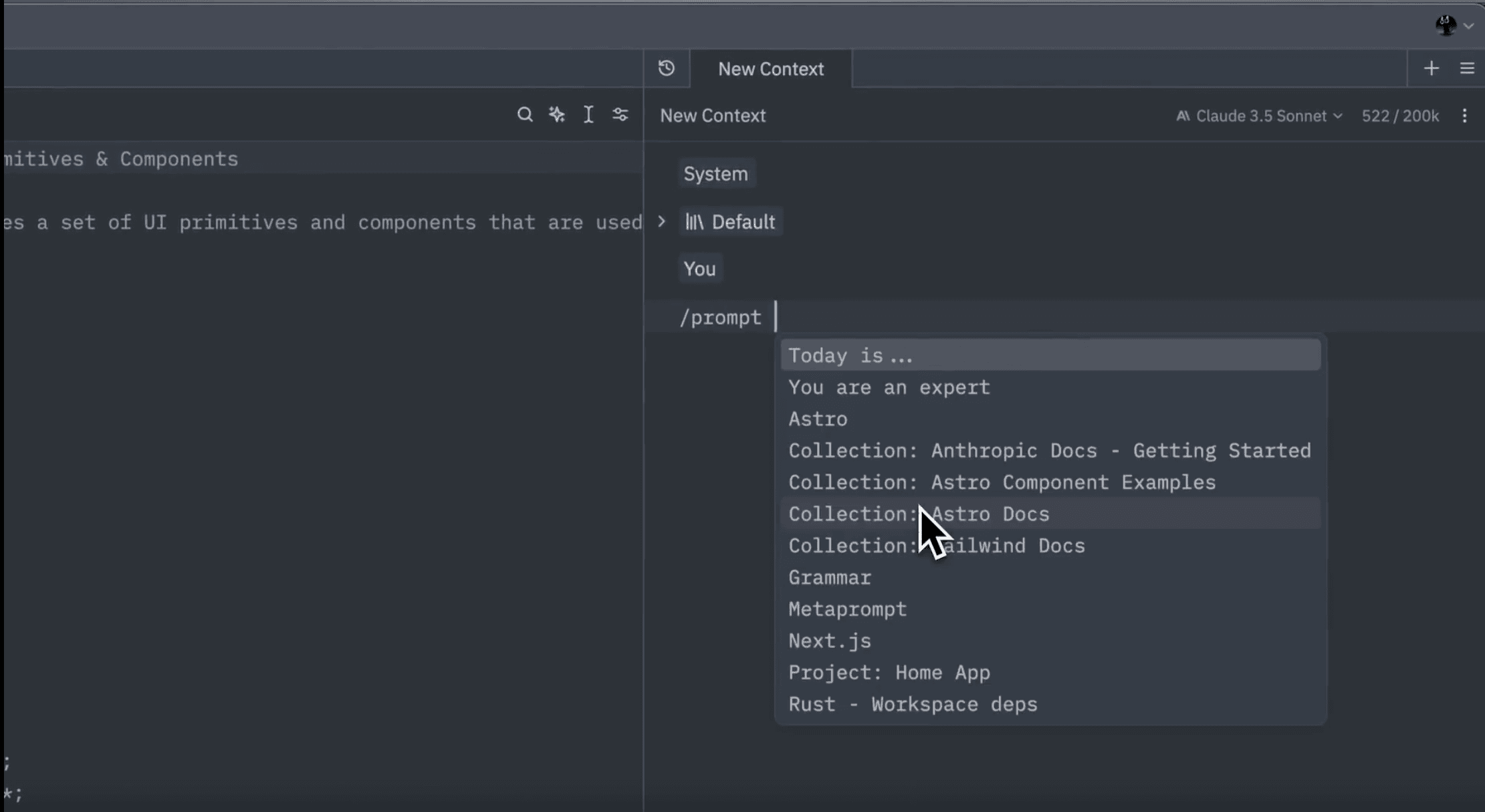Click inside the /prompt input field

click(x=831, y=317)
